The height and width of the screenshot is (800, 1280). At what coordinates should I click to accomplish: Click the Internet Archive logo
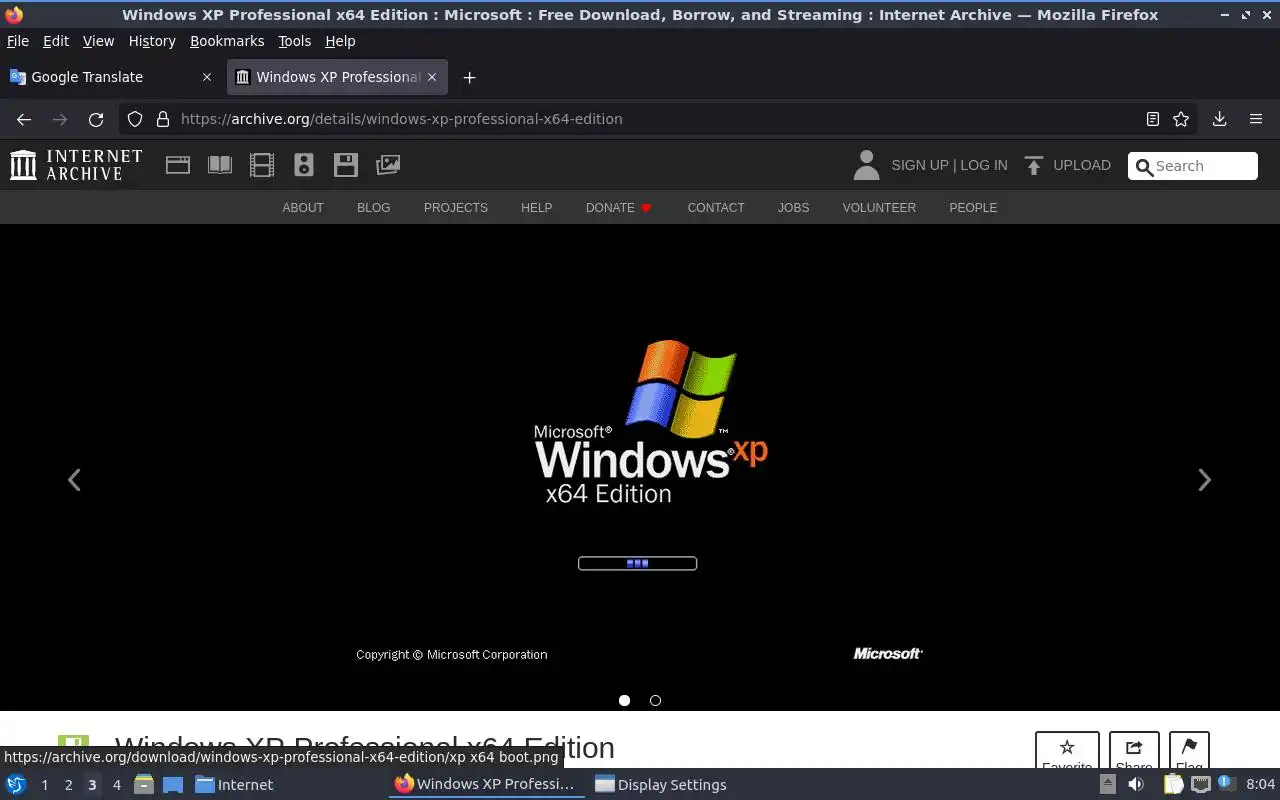click(x=76, y=165)
